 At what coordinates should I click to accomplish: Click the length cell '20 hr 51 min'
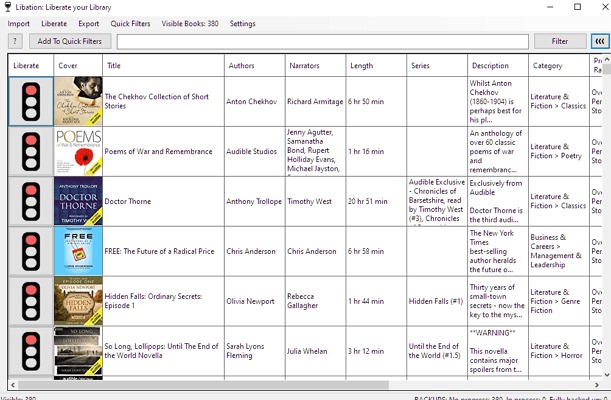click(x=376, y=201)
